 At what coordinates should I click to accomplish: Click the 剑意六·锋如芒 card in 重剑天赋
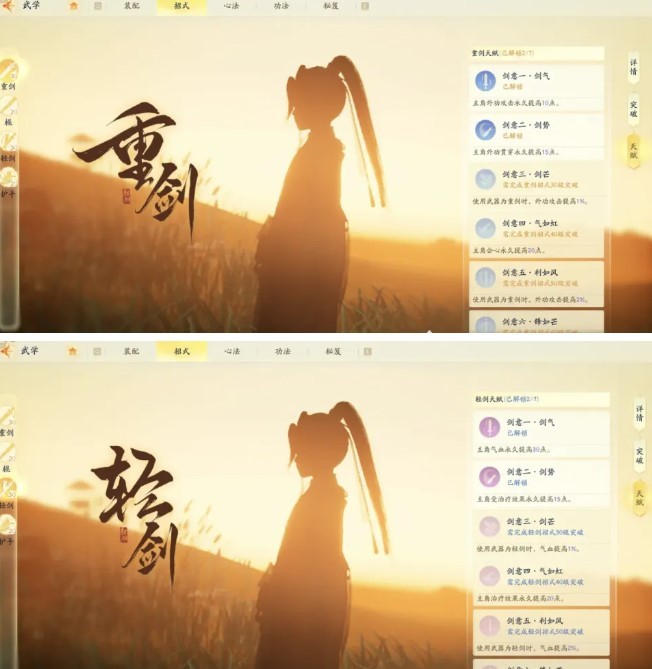[536, 322]
